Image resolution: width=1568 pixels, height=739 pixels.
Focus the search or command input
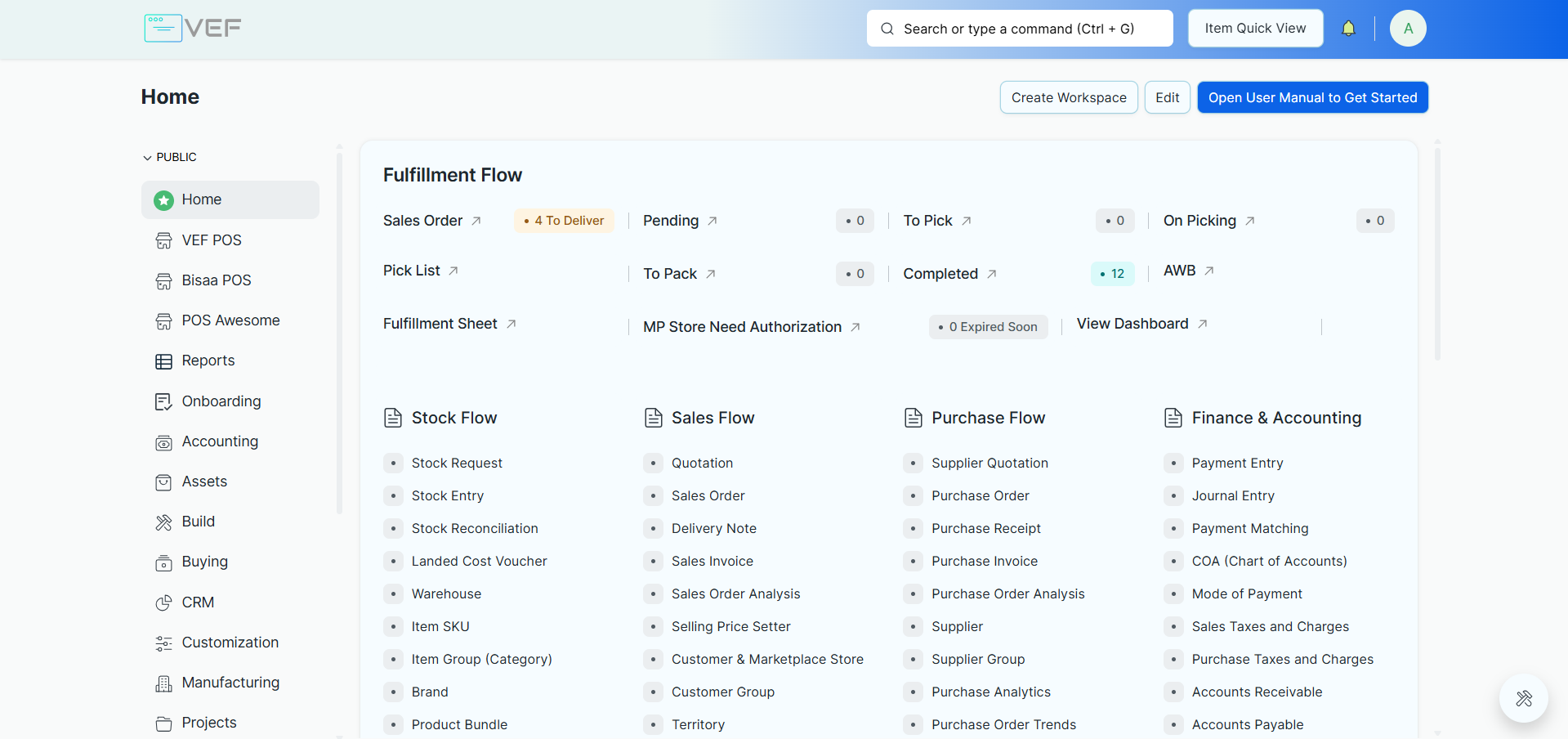tap(1019, 29)
